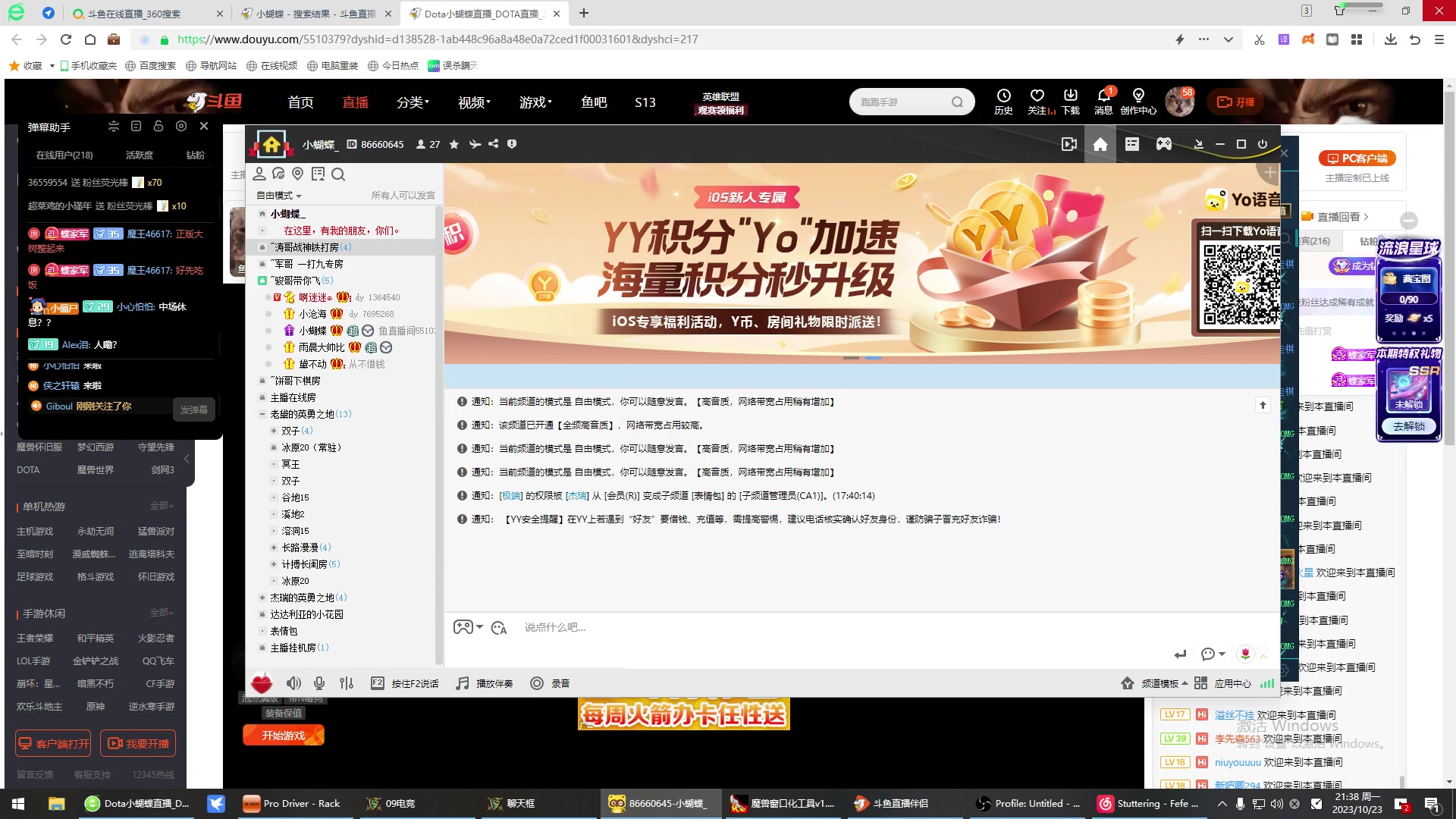
Task: Toggle the F2 push-to-talk mode
Action: pos(404,683)
